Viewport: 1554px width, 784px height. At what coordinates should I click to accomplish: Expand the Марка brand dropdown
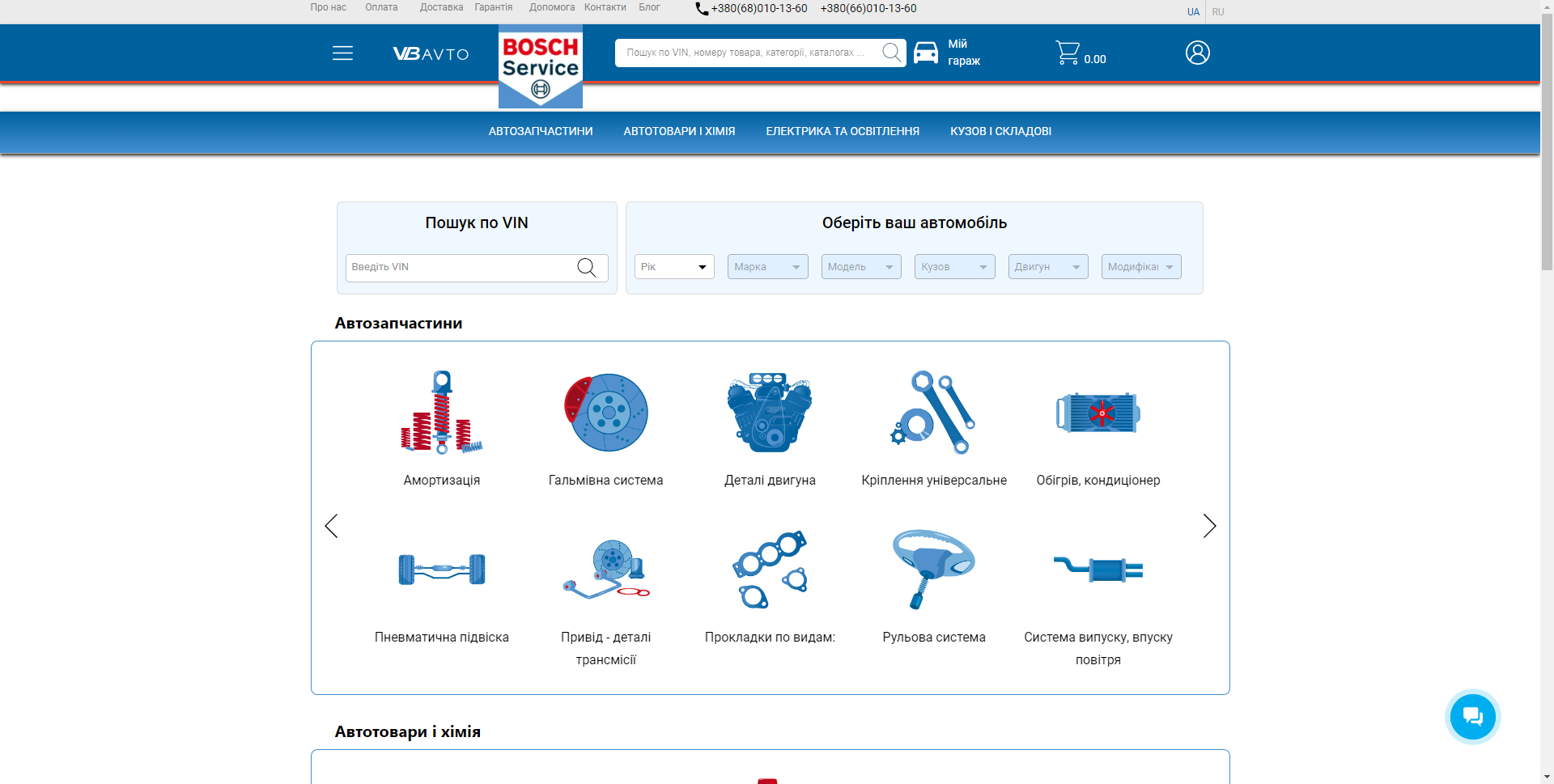[x=767, y=267]
